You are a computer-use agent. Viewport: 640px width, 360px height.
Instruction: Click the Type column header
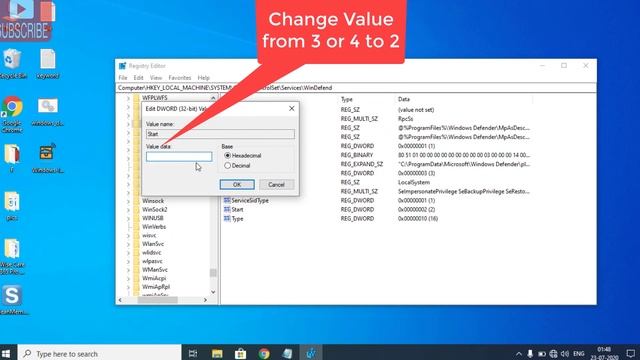347,99
